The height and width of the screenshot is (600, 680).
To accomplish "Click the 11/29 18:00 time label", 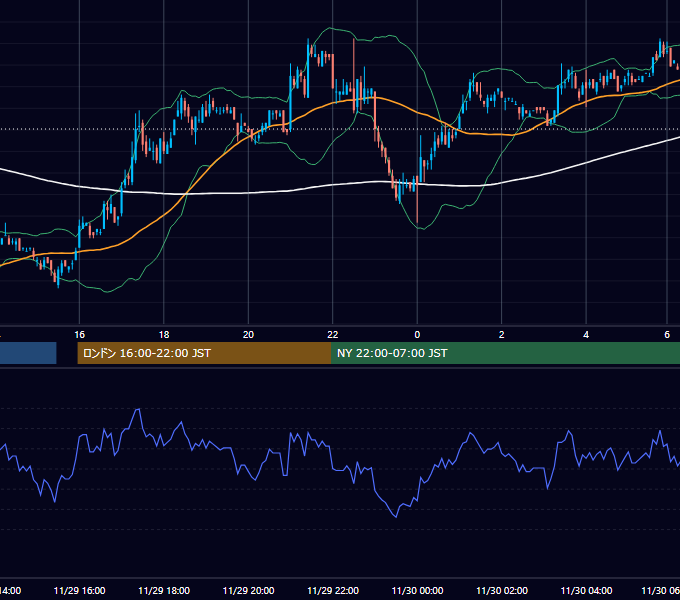I will 164,590.
